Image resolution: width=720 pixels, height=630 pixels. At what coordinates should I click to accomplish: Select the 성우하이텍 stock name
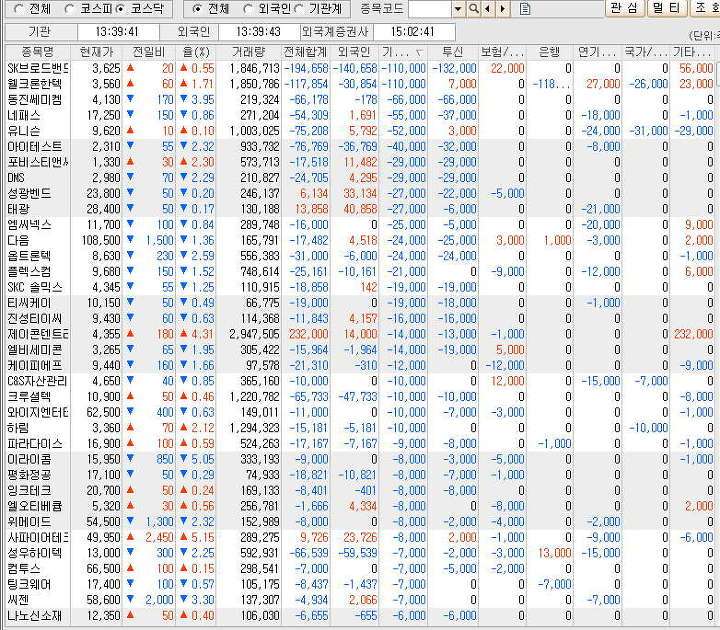coord(34,553)
